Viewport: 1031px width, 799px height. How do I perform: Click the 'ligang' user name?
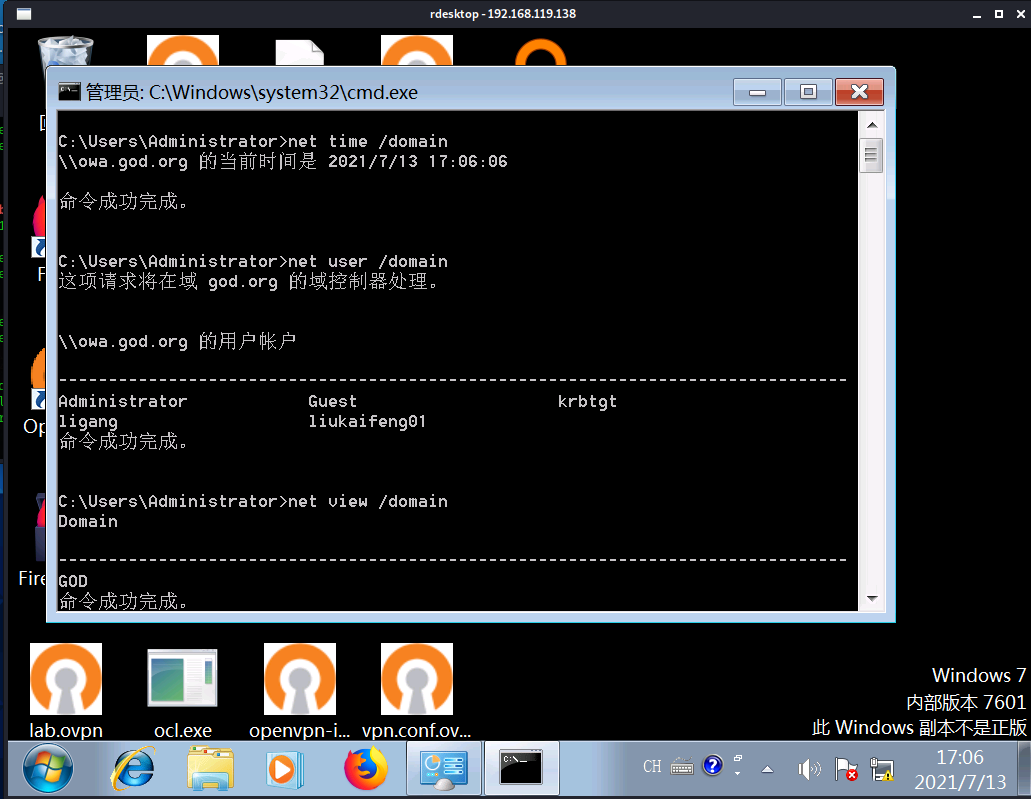coord(88,422)
